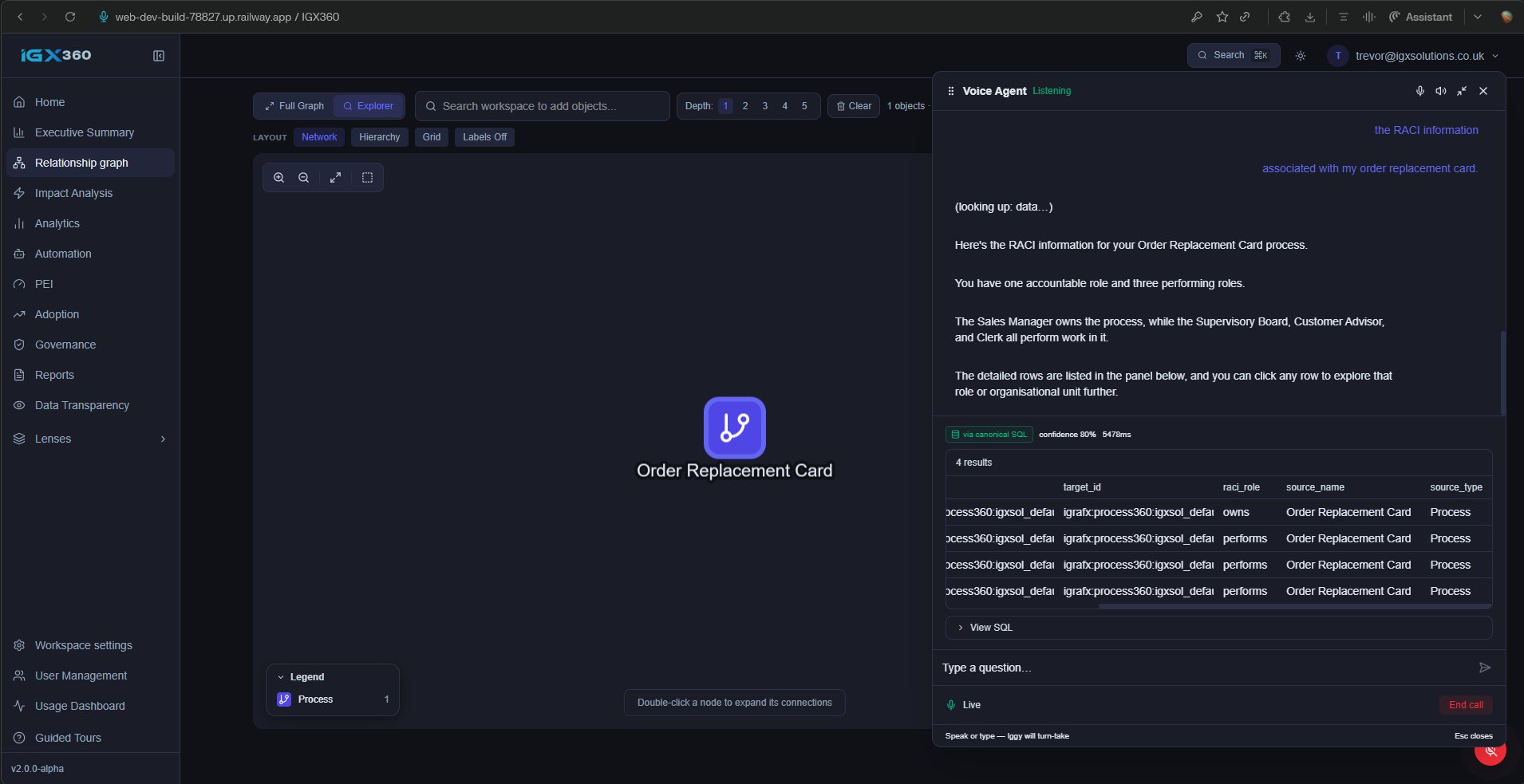Open Executive Summary page
This screenshot has width=1524, height=784.
coord(90,132)
